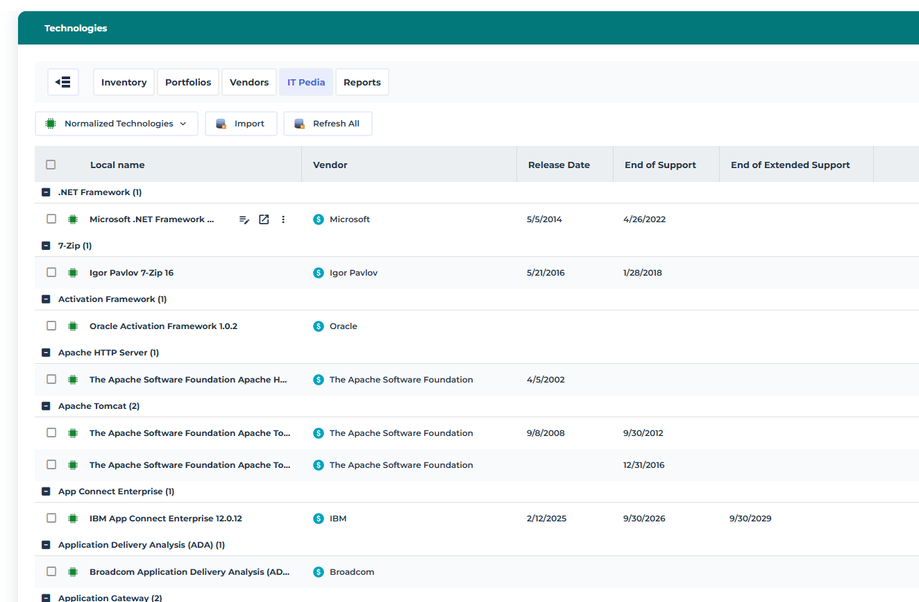Click the vendor icon next to Oracle
919x602 pixels.
[x=318, y=326]
